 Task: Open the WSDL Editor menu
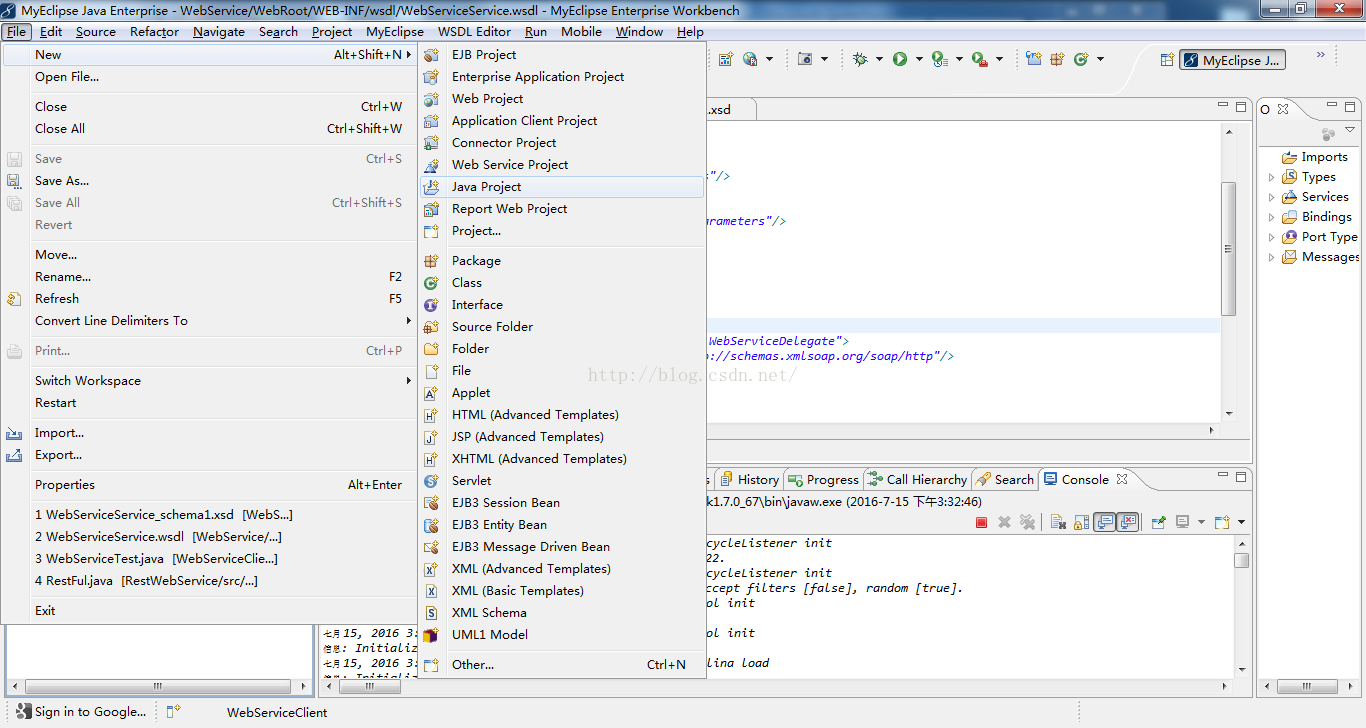[x=474, y=31]
